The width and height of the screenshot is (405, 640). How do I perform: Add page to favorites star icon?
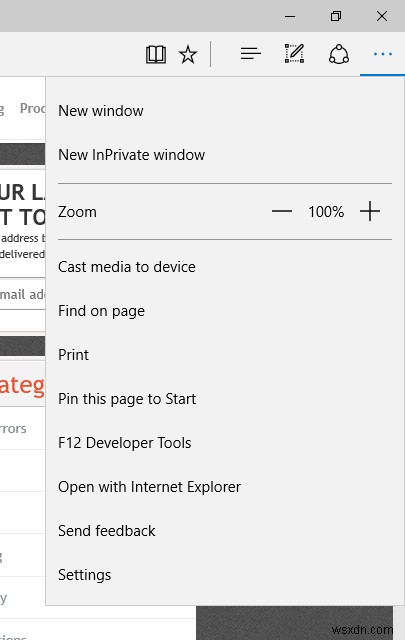coord(188,54)
